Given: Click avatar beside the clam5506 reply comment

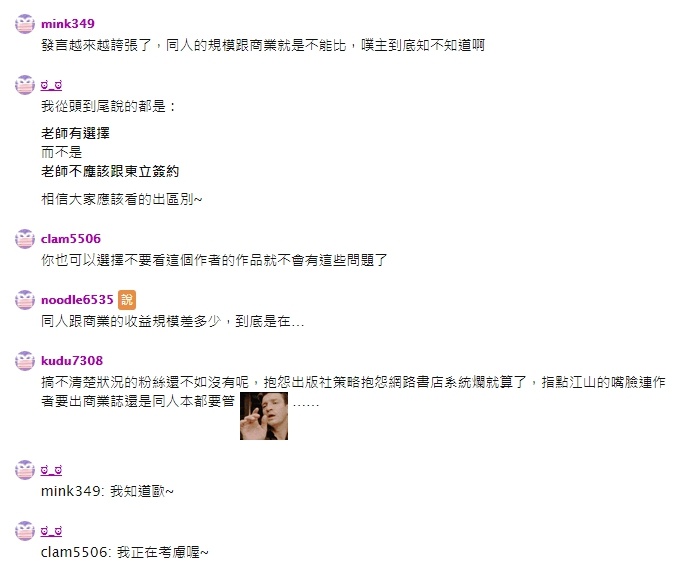Looking at the screenshot, I should 25,531.
